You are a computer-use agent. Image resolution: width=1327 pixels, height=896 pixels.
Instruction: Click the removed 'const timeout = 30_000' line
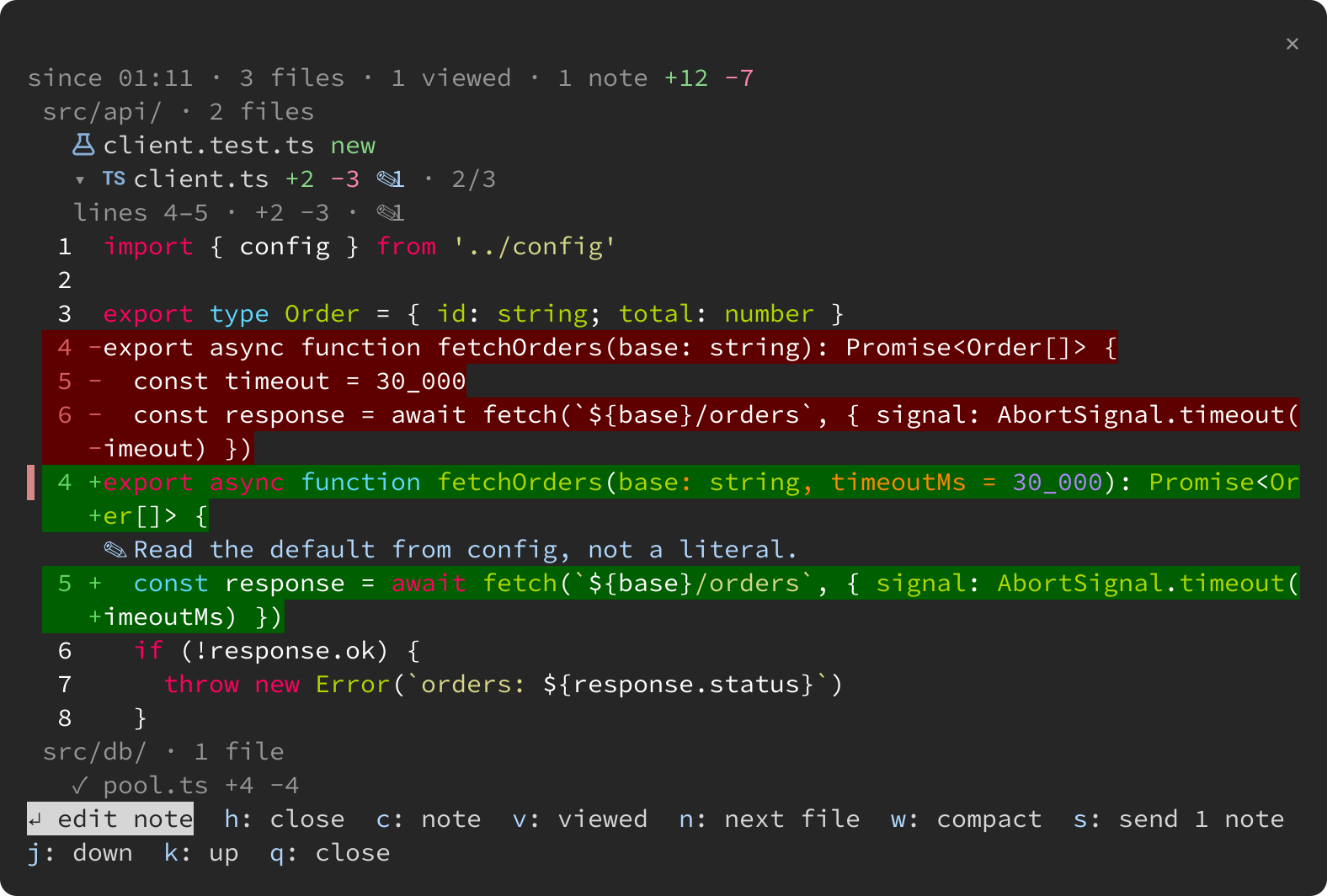point(254,381)
